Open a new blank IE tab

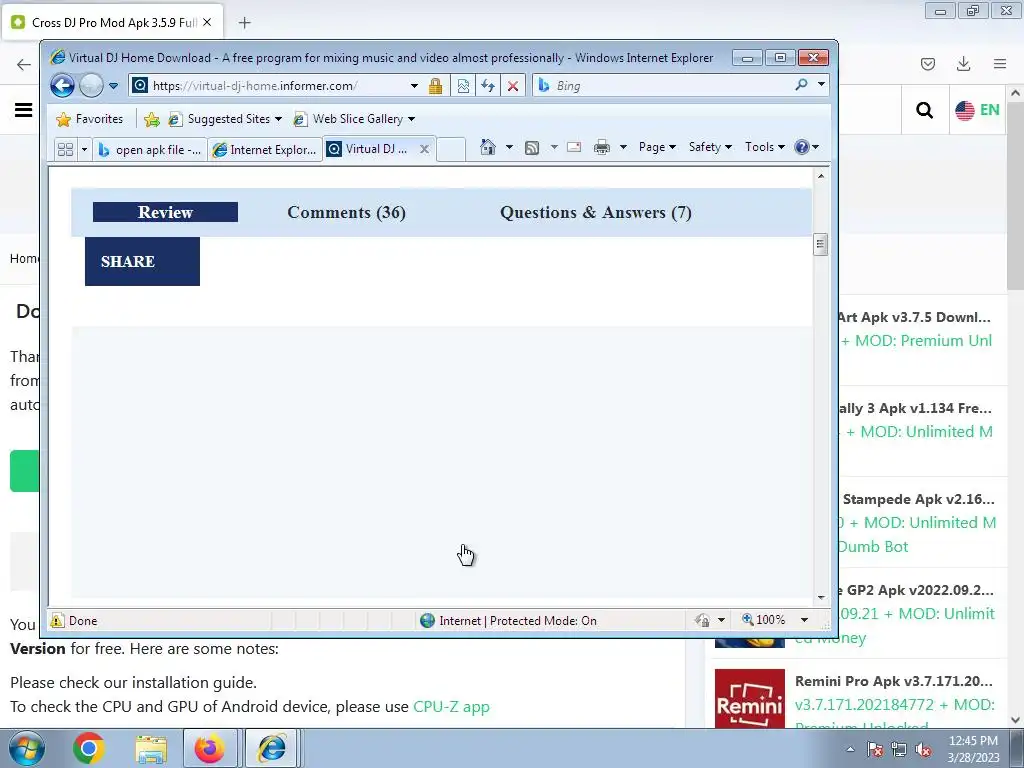click(451, 150)
